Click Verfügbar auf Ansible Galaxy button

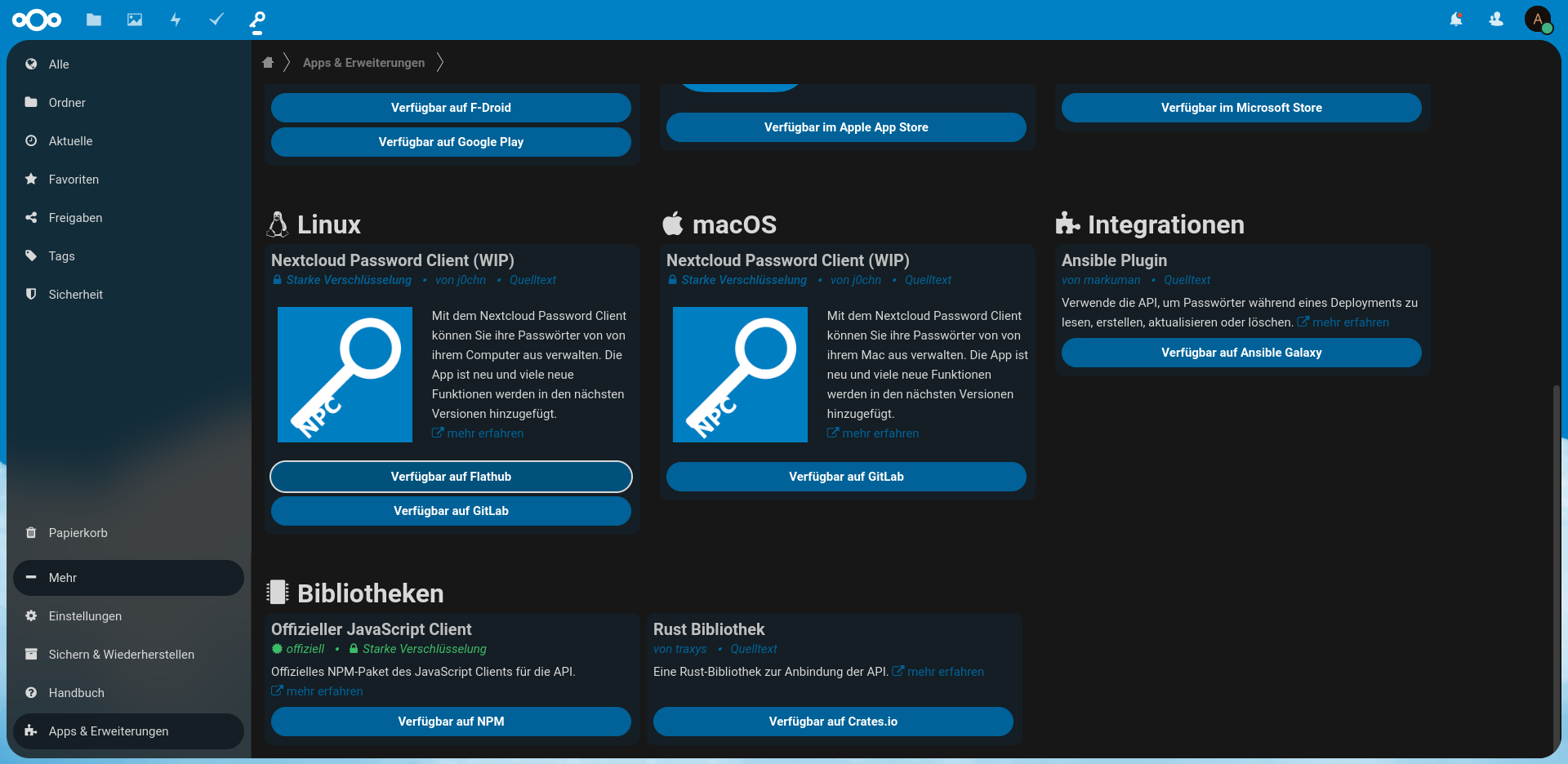pos(1241,353)
